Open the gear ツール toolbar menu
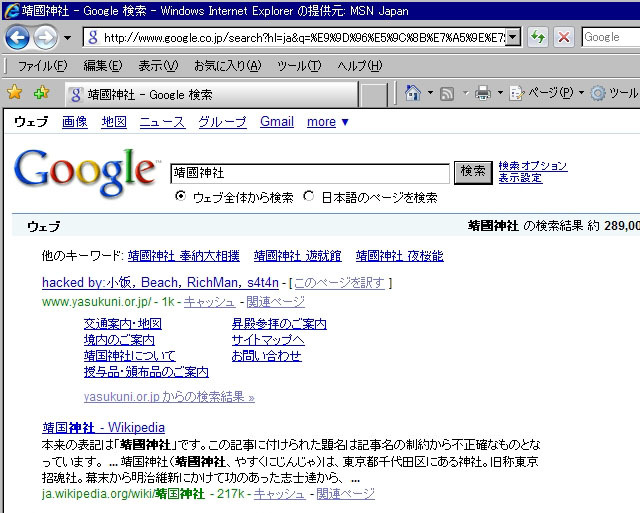This screenshot has width=640, height=513. 614,93
